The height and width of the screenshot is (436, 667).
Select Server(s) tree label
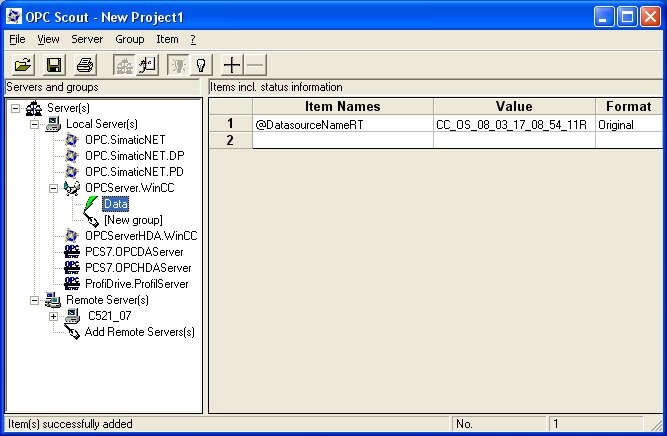[68, 108]
